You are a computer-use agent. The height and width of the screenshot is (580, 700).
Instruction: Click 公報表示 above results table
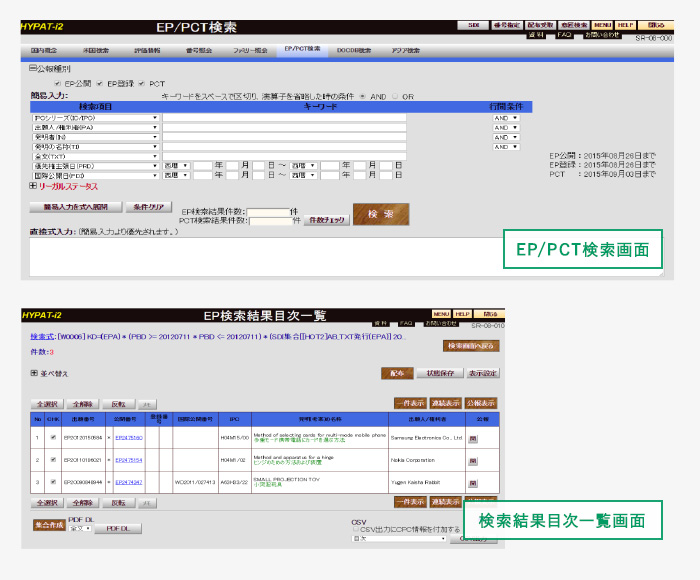[481, 403]
